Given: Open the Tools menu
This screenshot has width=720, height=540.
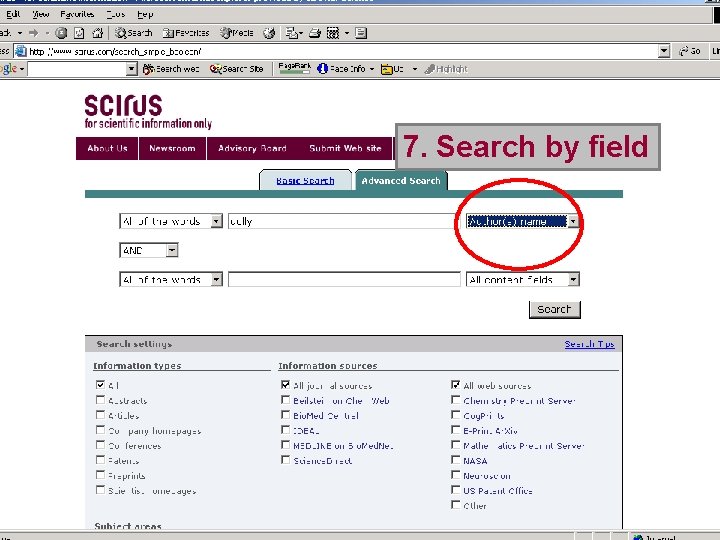Looking at the screenshot, I should (116, 14).
